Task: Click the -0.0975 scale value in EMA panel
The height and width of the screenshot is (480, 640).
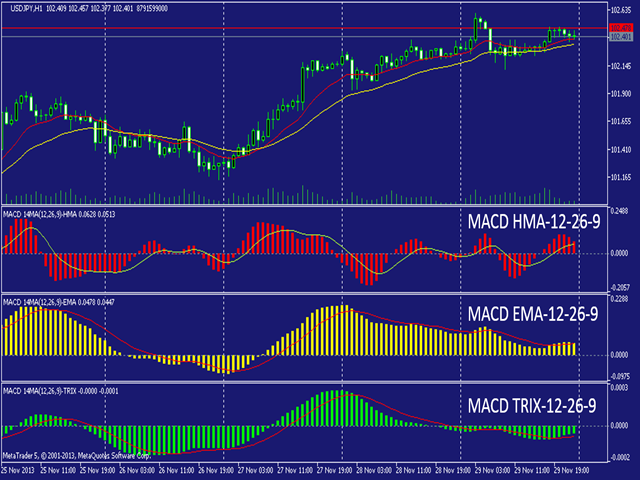Action: point(620,376)
